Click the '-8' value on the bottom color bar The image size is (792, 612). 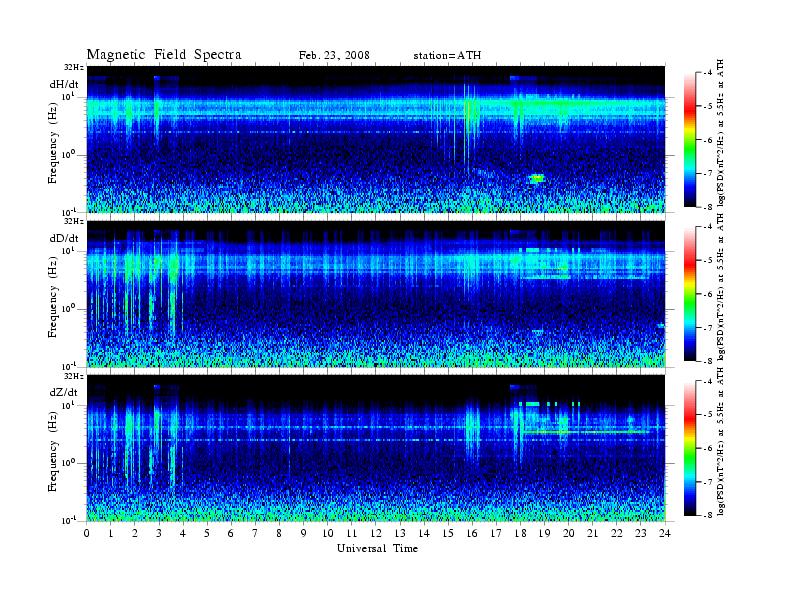708,515
